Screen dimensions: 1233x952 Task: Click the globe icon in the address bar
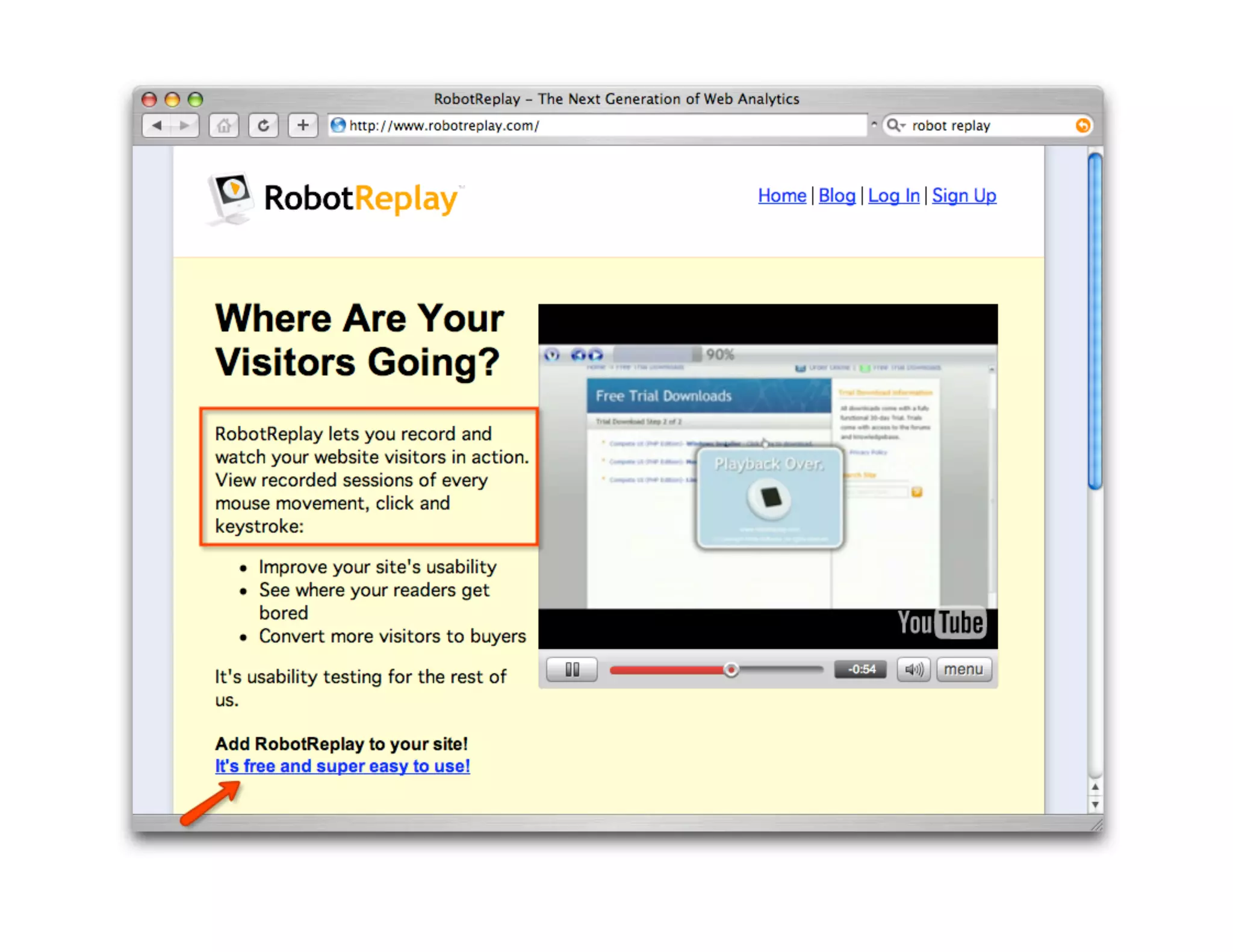pyautogui.click(x=338, y=125)
